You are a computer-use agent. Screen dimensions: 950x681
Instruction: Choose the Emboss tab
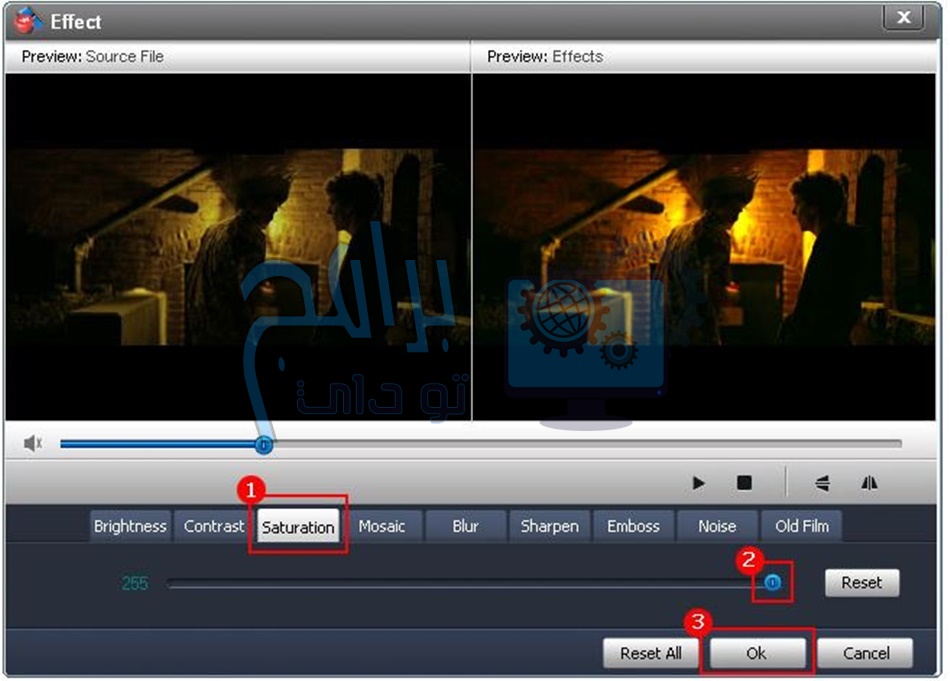tap(633, 526)
